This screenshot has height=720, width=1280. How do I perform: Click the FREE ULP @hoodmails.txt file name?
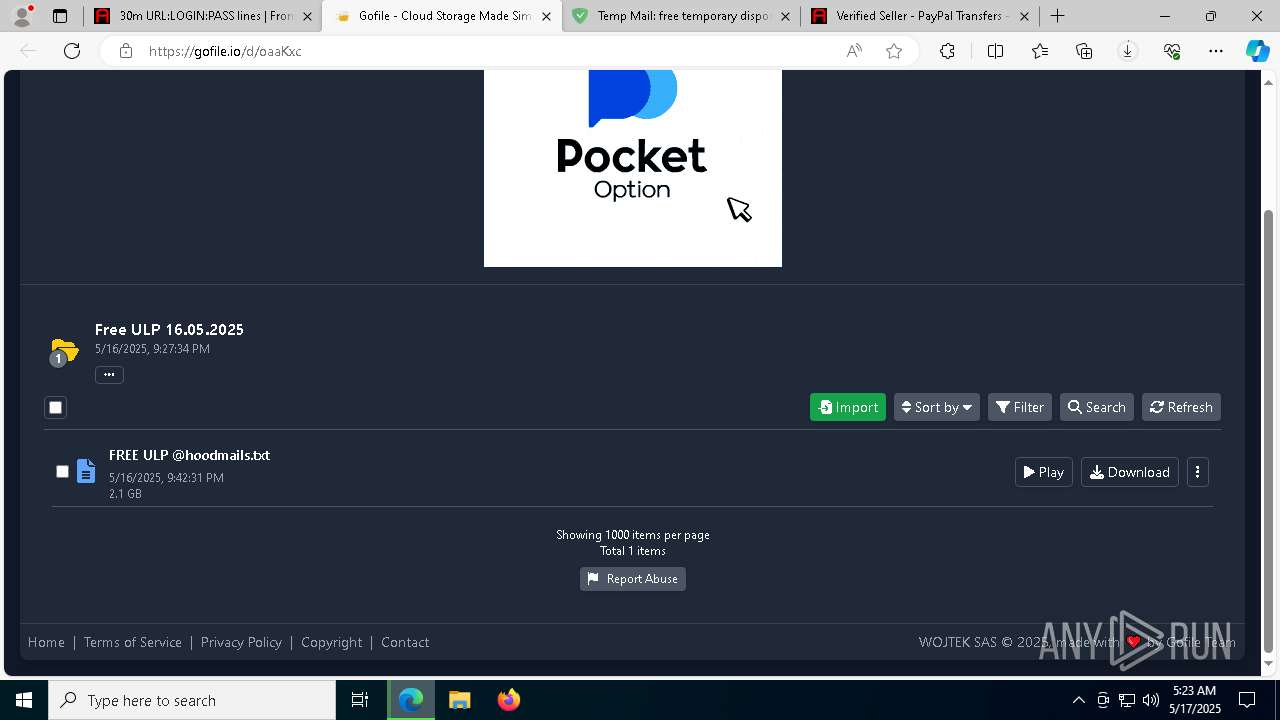pyautogui.click(x=189, y=455)
